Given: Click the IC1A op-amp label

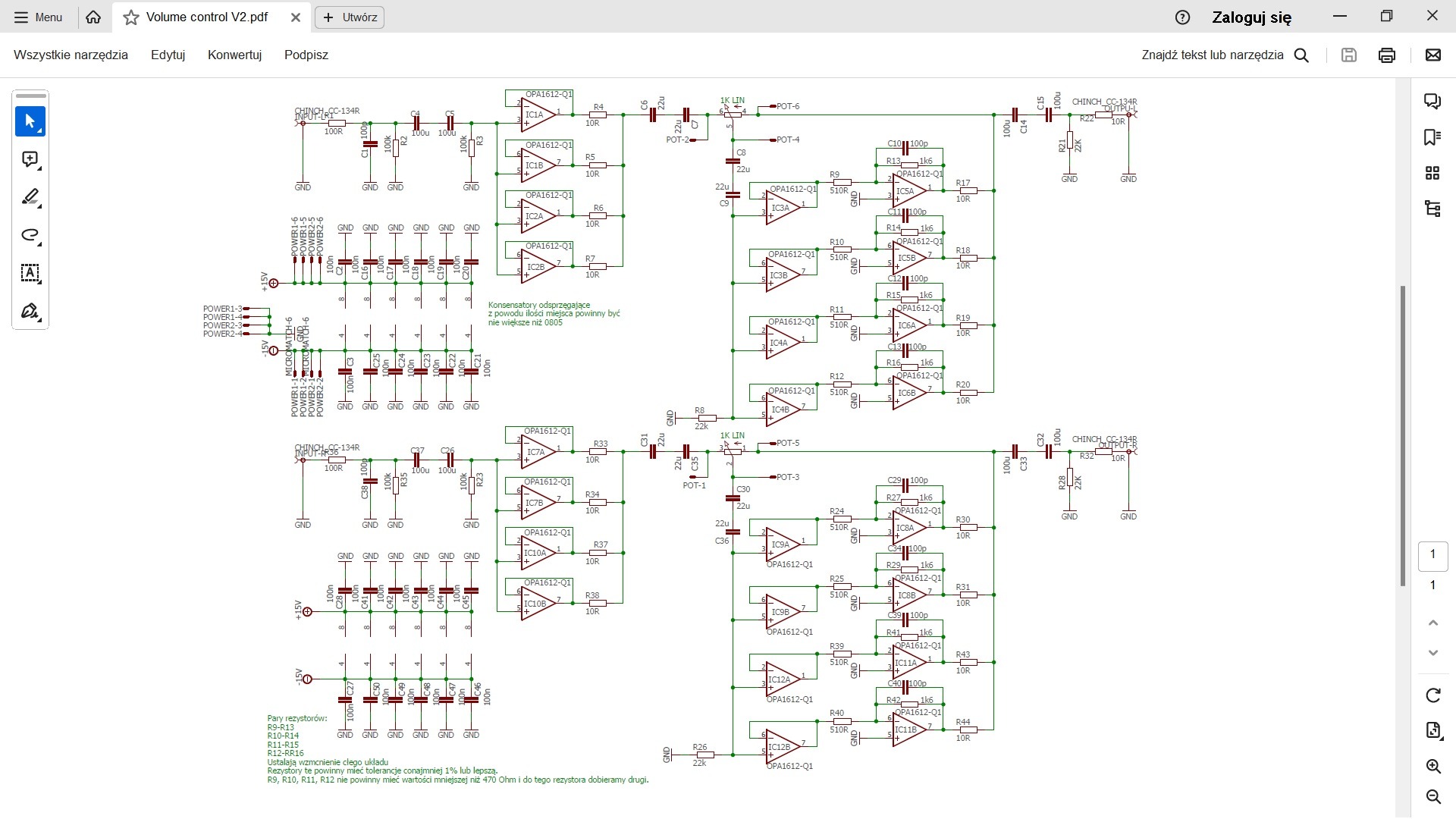Looking at the screenshot, I should pos(534,115).
